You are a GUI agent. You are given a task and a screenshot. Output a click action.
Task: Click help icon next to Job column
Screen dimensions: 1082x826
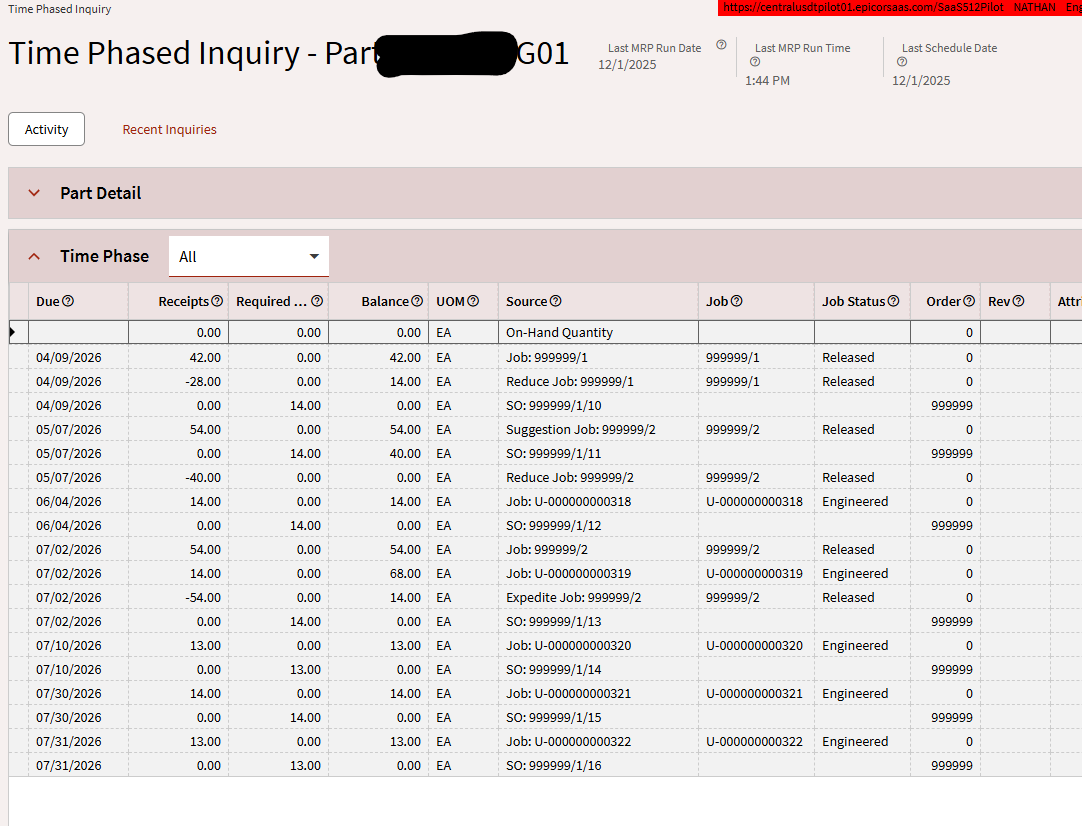(736, 301)
